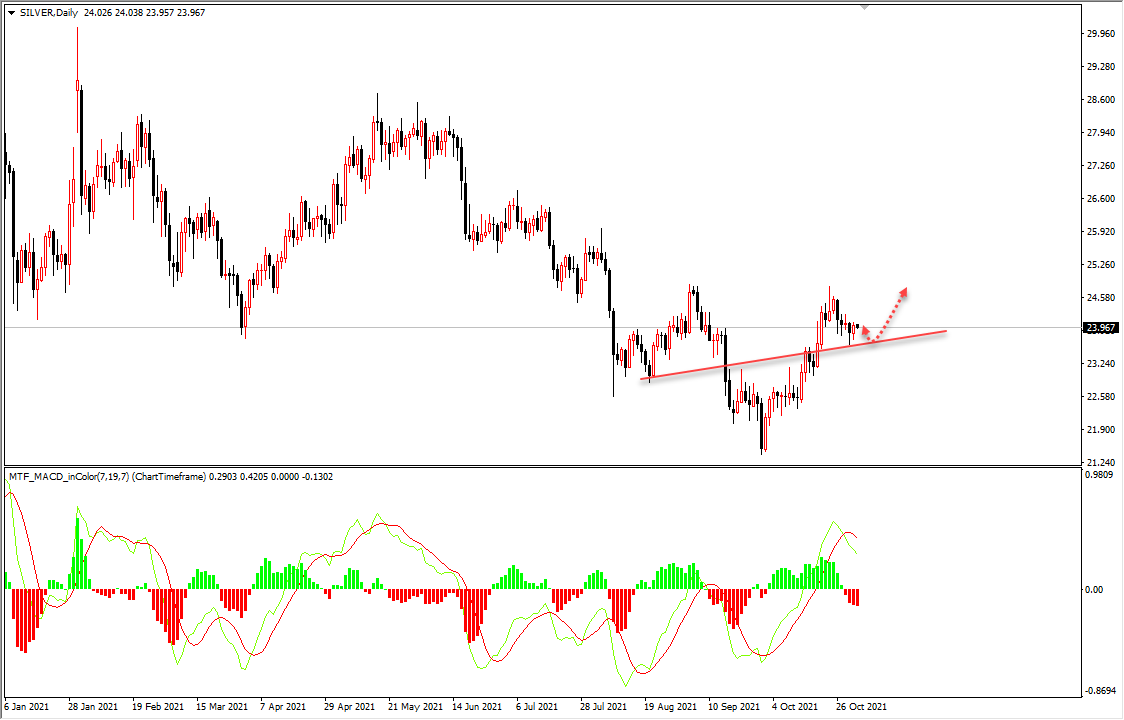1124x720 pixels.
Task: Click the MACD value 0.4205 in indicator header
Action: [256, 476]
